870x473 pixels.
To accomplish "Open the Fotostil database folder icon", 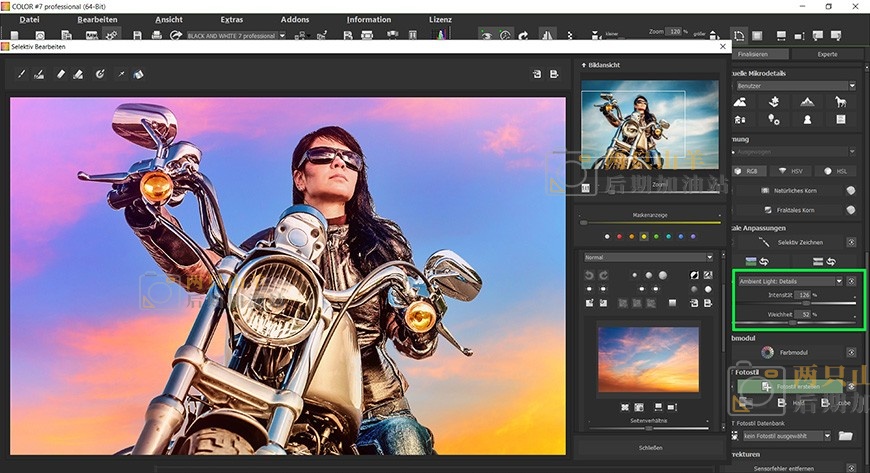I will click(845, 436).
